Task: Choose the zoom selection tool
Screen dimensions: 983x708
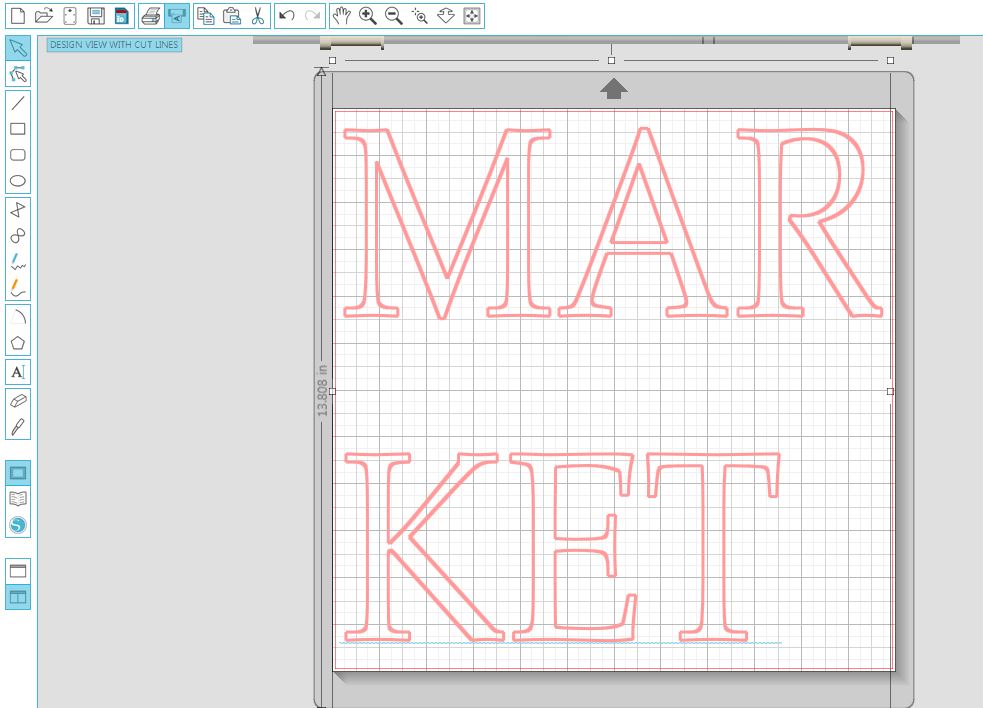Action: [419, 16]
